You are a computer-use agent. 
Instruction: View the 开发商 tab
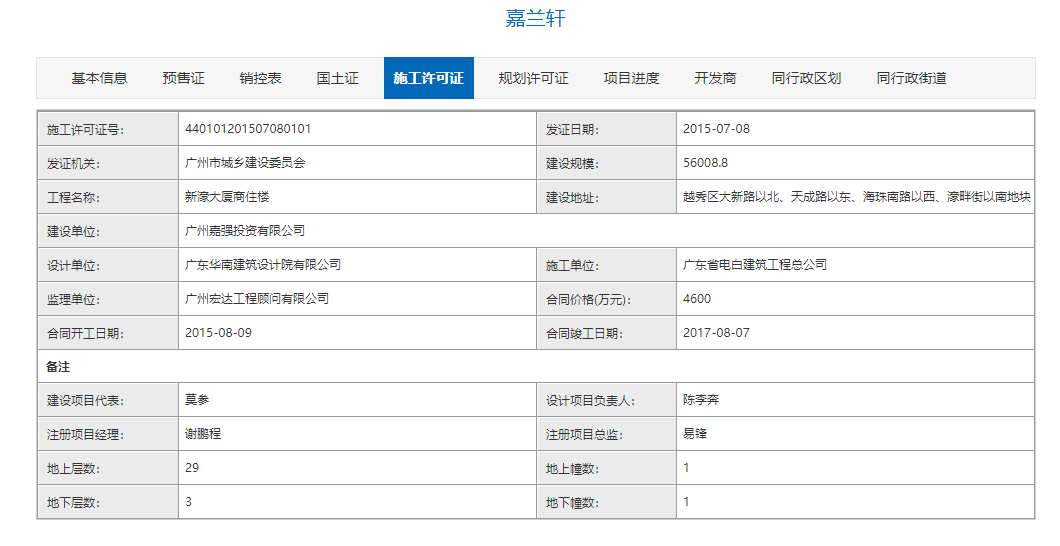pos(715,78)
